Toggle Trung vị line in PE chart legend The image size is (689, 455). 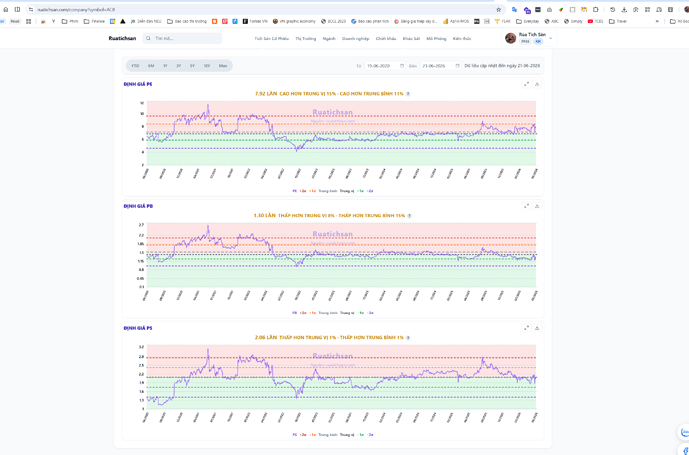coord(347,191)
